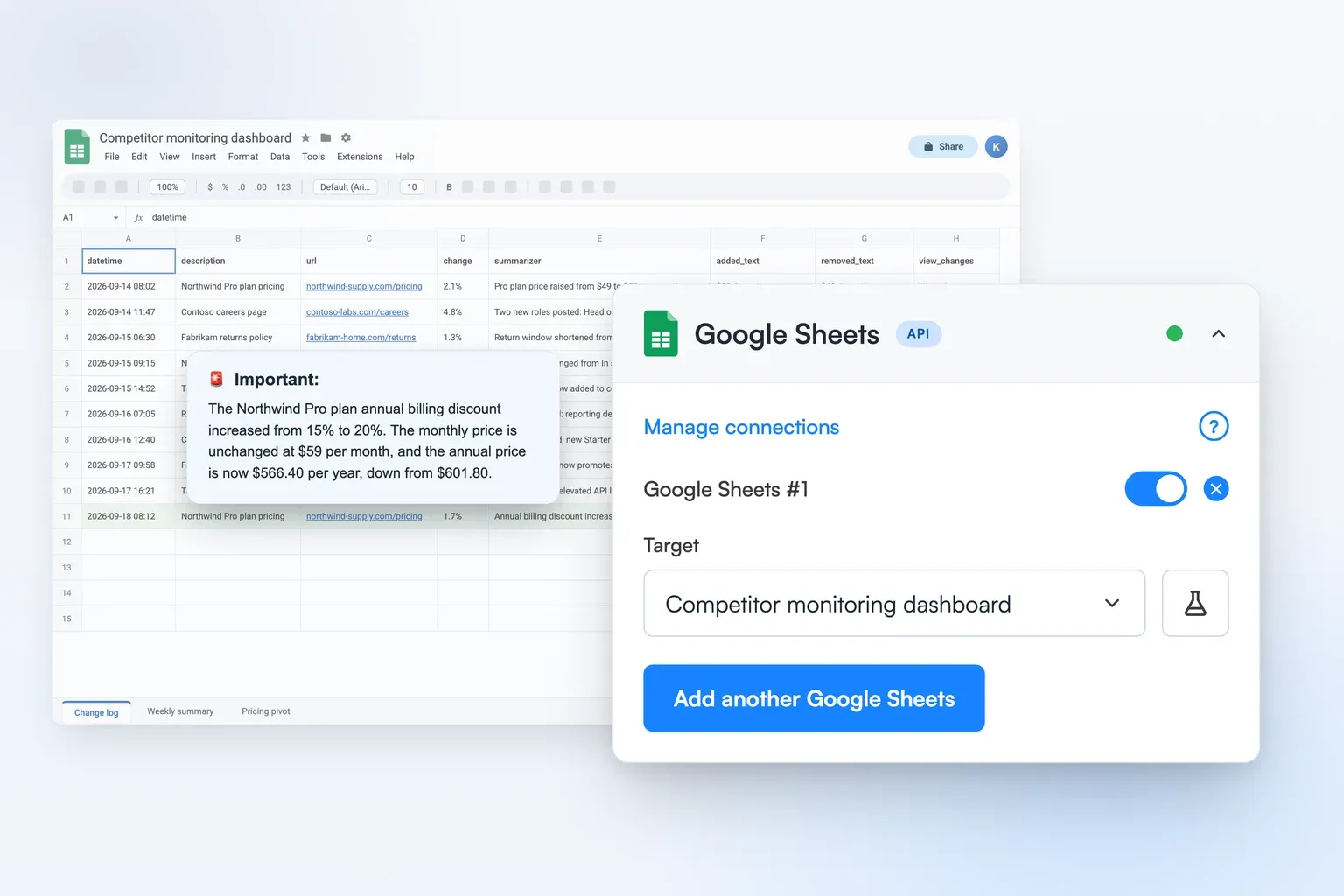This screenshot has height=896, width=1344.
Task: Click the flask test icon next to Target
Action: [1195, 603]
